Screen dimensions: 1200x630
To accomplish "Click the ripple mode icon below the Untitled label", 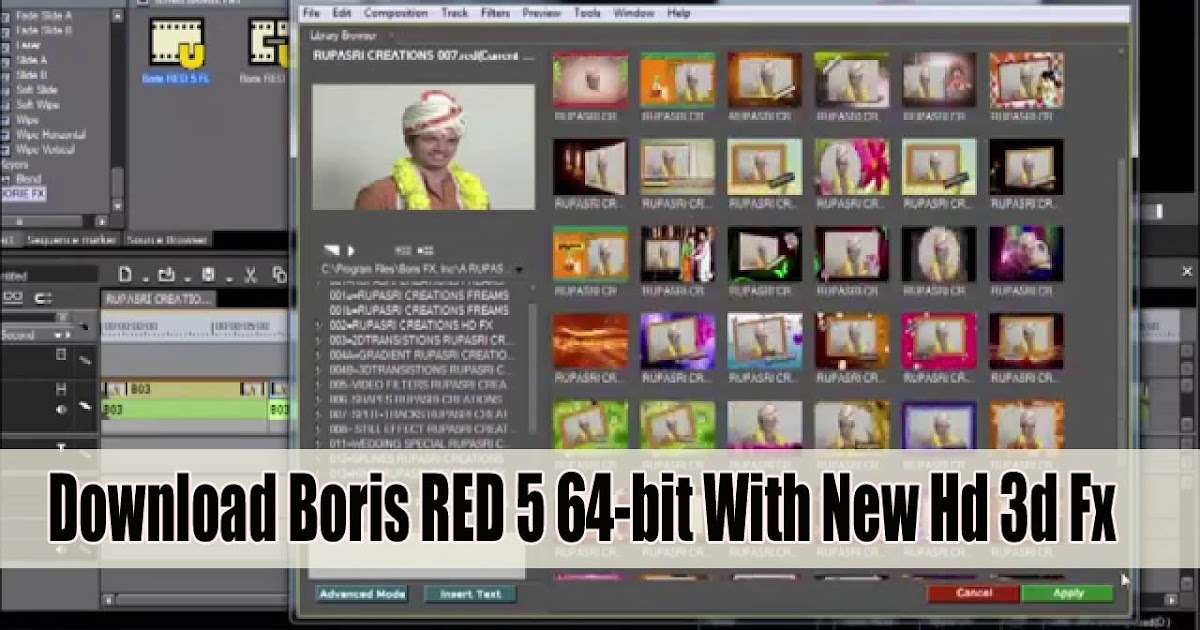I will (x=13, y=297).
